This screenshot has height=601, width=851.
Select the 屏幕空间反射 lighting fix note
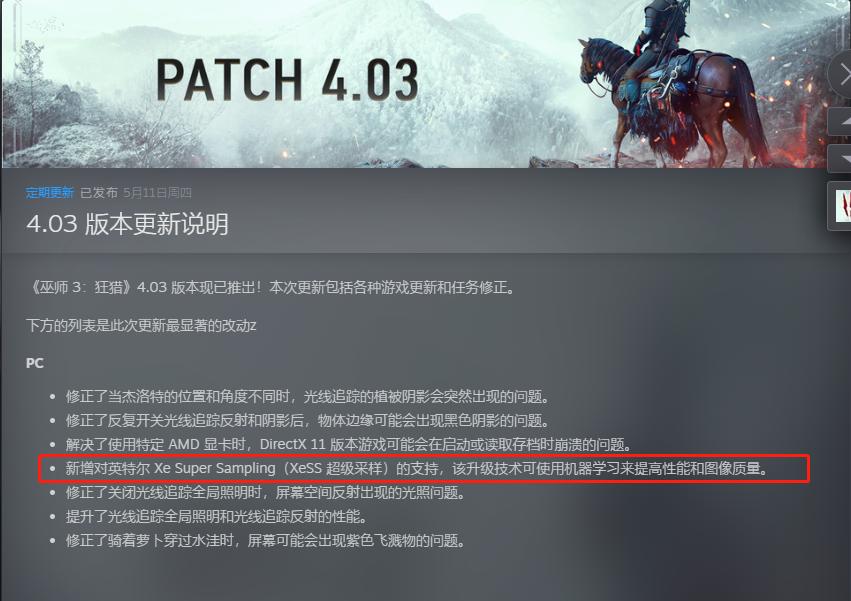coord(265,493)
